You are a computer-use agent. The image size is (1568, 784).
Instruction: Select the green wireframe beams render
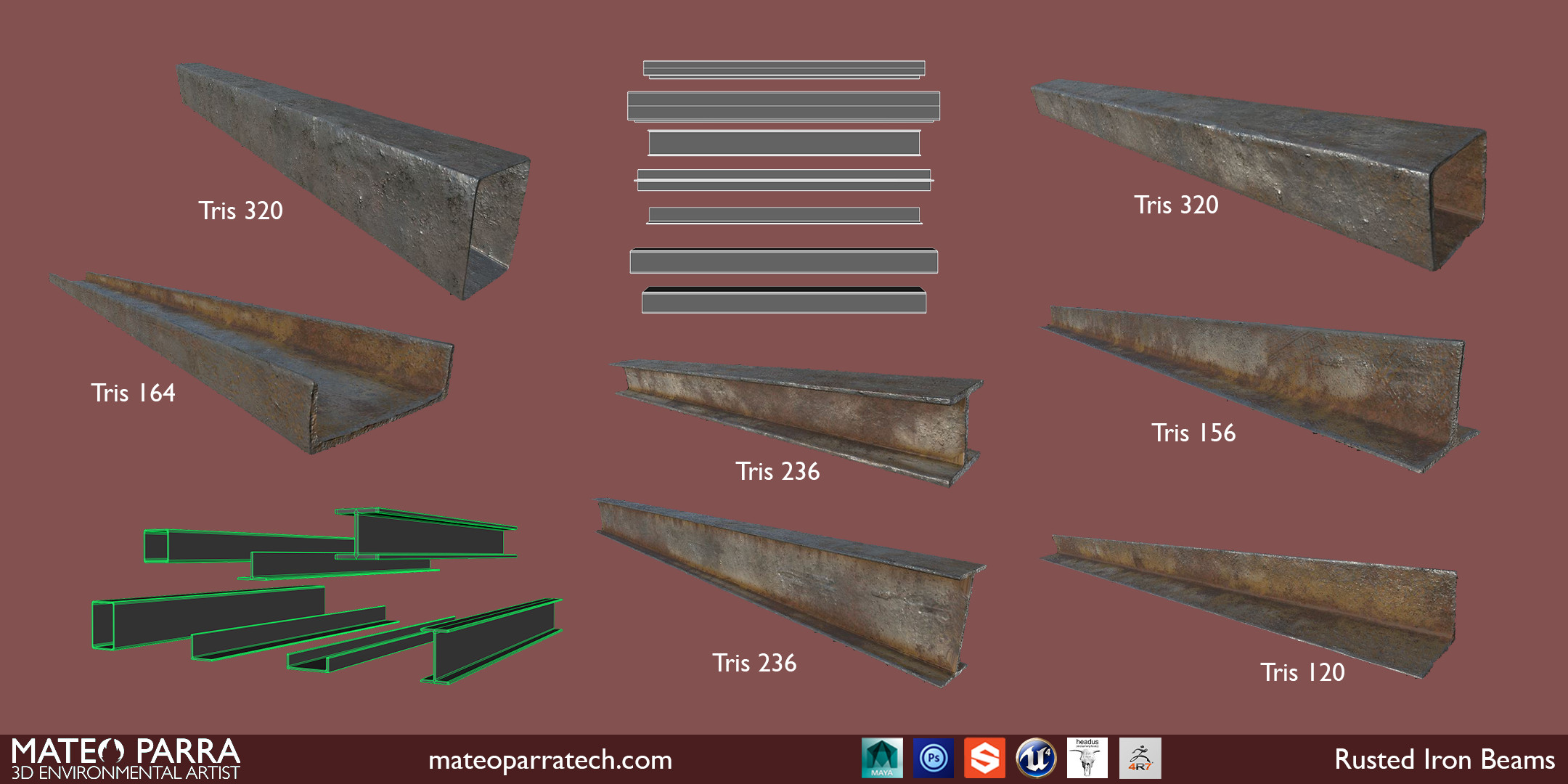[327, 595]
